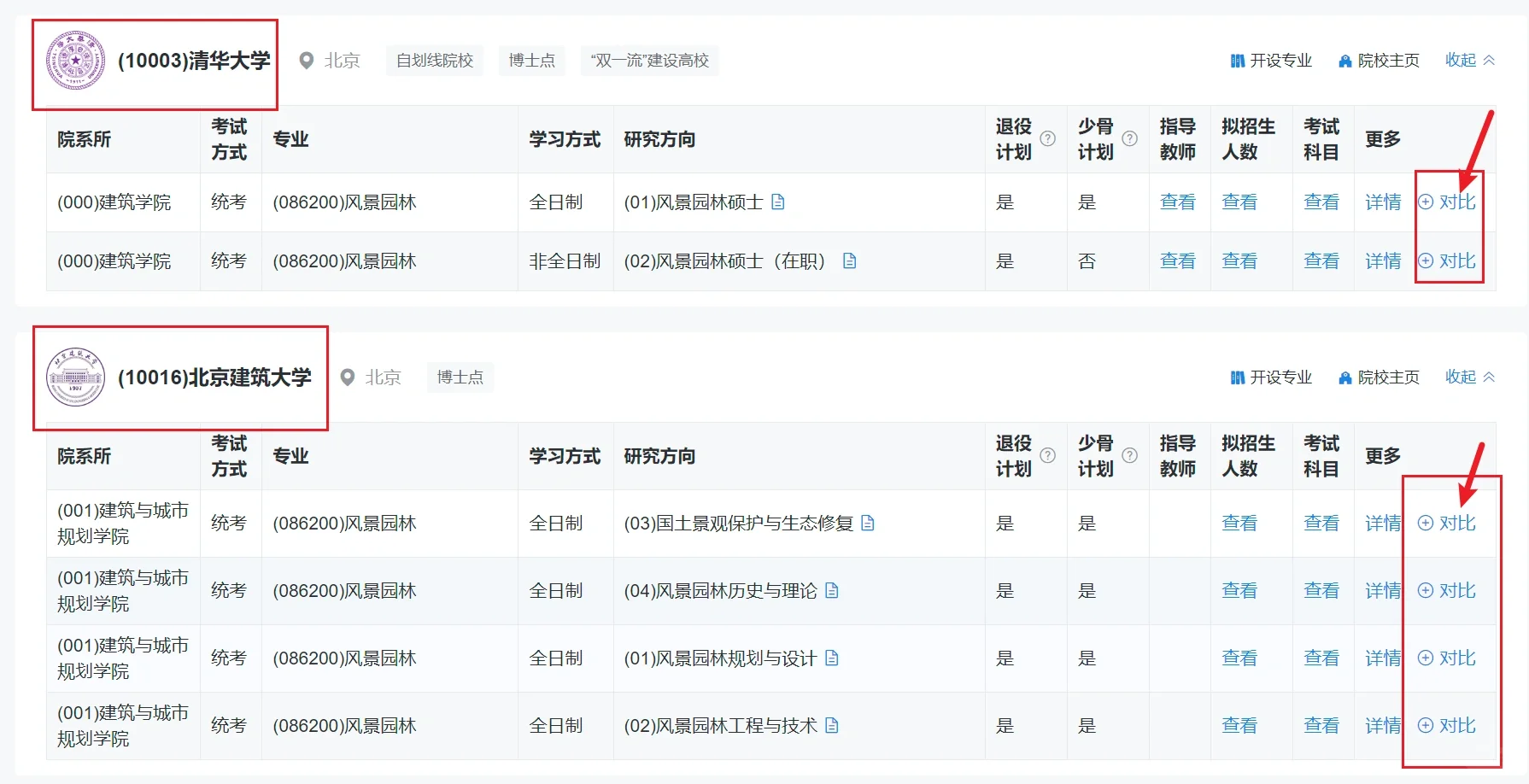Click the 北京建筑大学 school logo
Viewport: 1529px width, 784px height.
click(76, 377)
